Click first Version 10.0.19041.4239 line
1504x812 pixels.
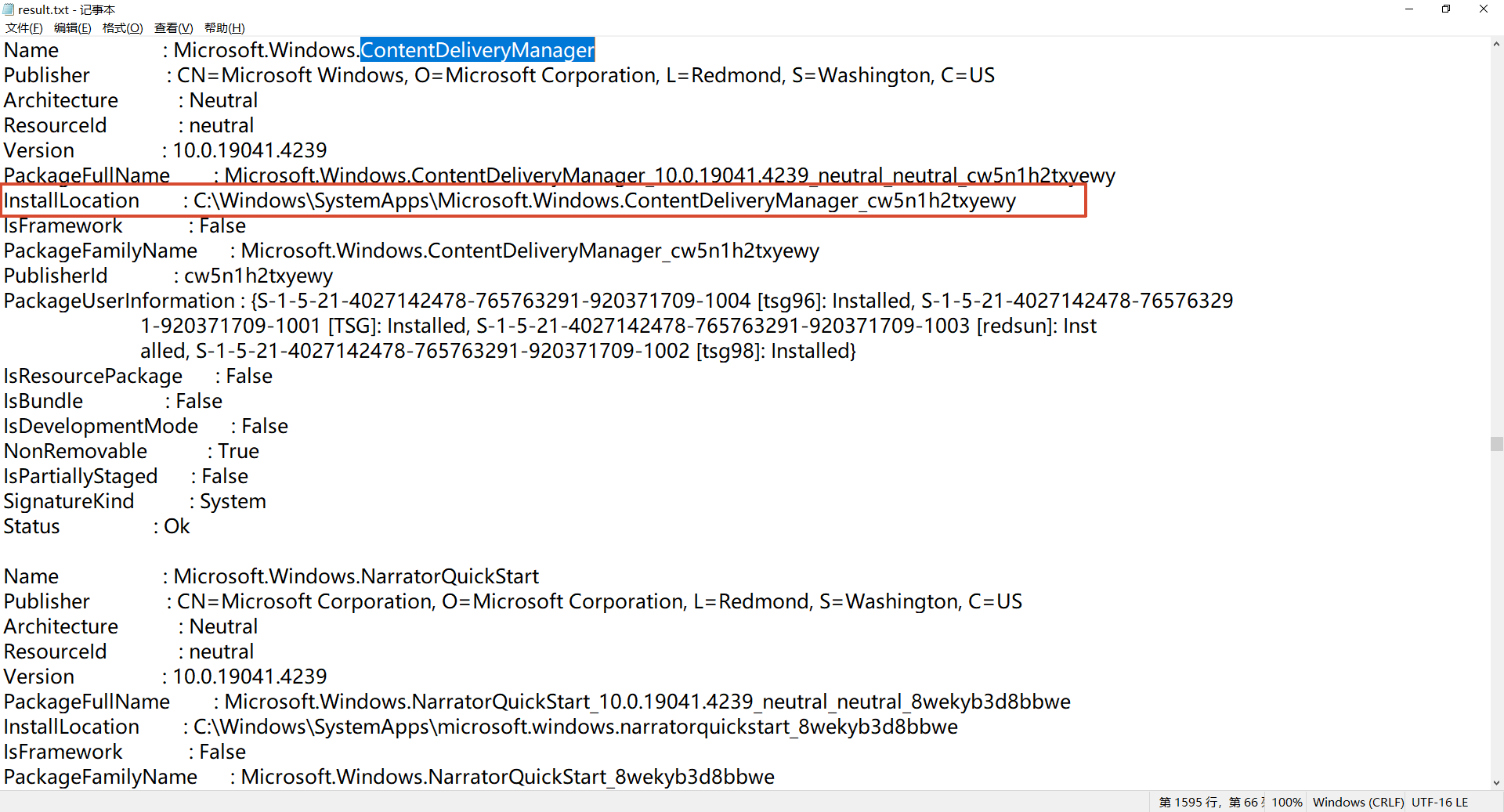(165, 150)
